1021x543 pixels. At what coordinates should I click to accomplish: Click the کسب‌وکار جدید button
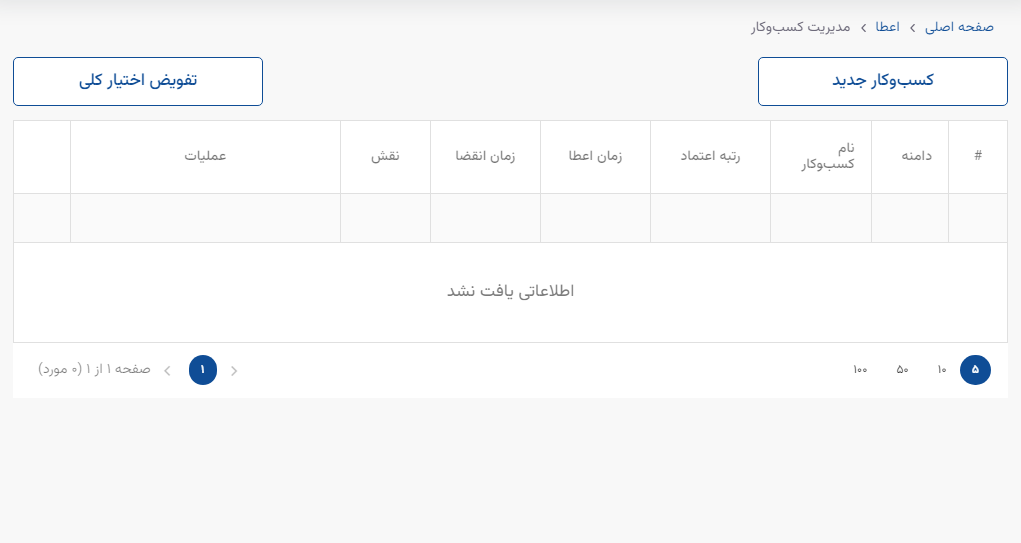tap(882, 81)
